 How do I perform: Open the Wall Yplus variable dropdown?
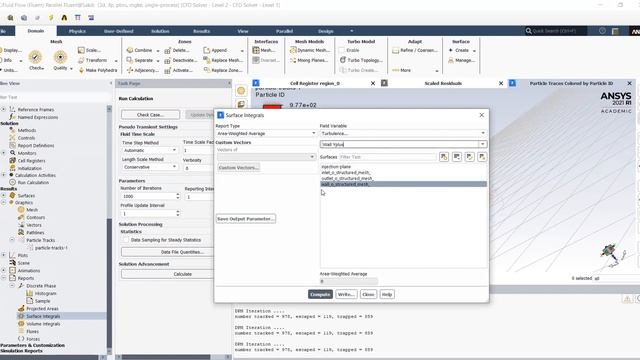point(482,144)
